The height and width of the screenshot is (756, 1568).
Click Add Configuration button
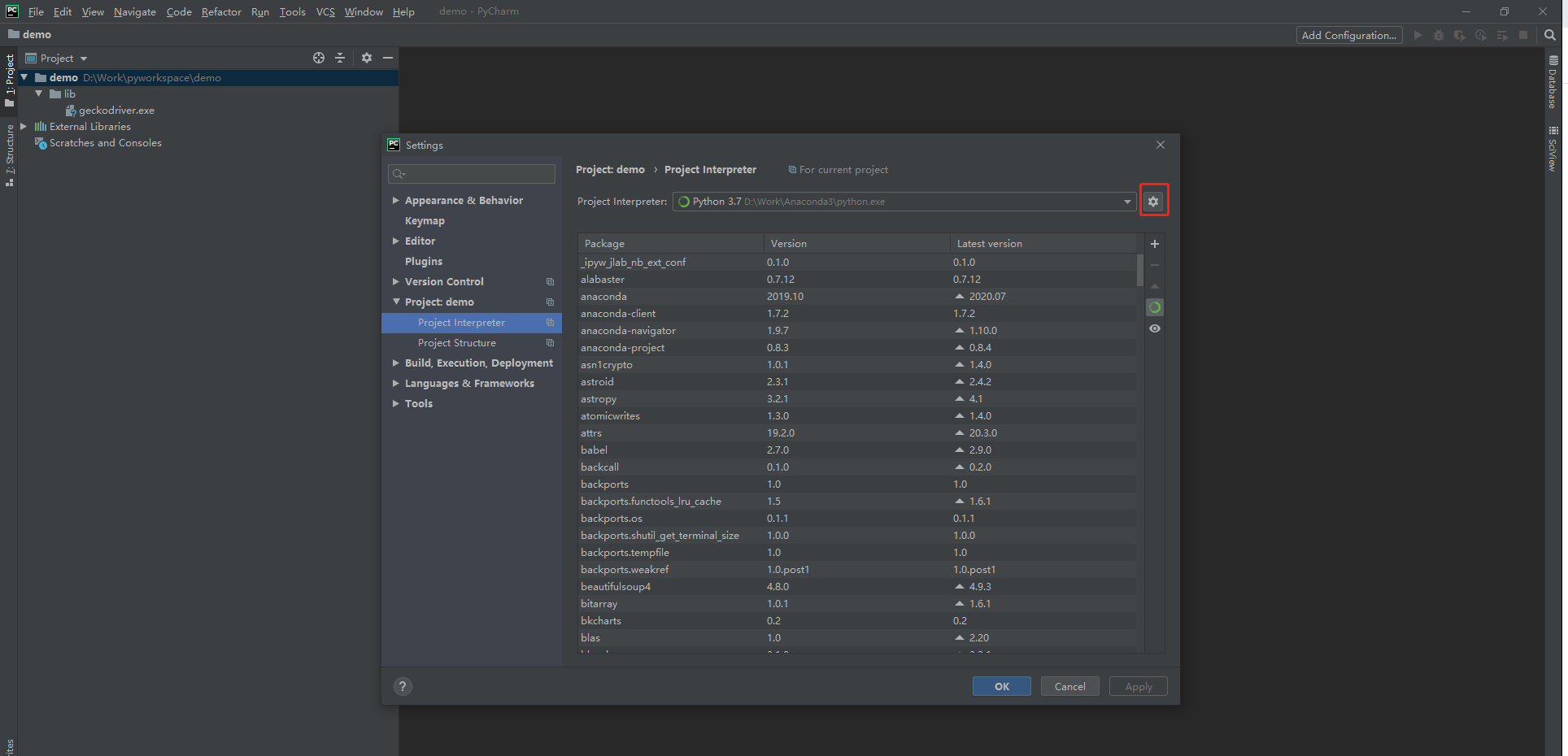[1349, 35]
